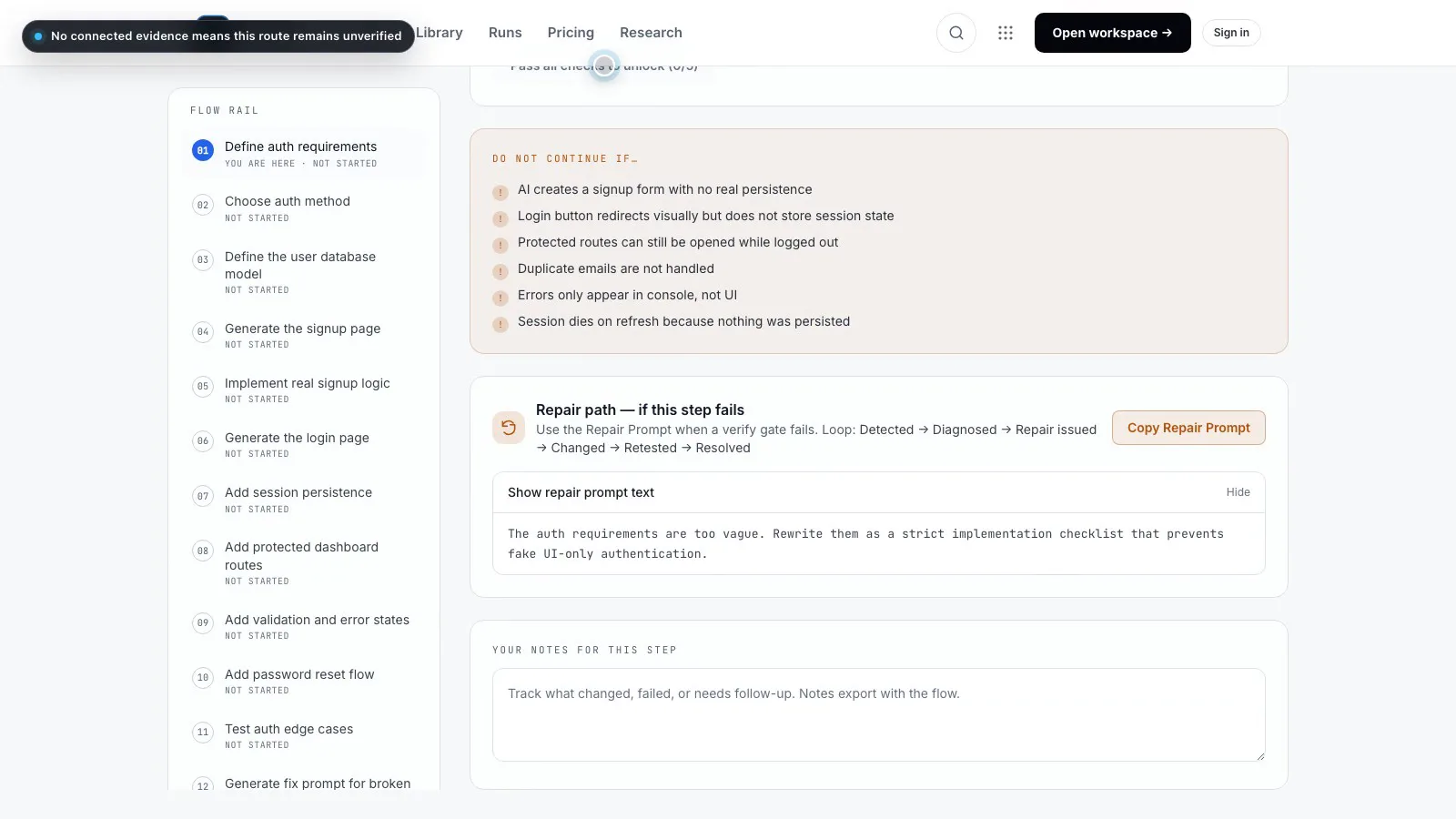Open the Pricing nav item
The width and height of the screenshot is (1456, 819).
(571, 33)
